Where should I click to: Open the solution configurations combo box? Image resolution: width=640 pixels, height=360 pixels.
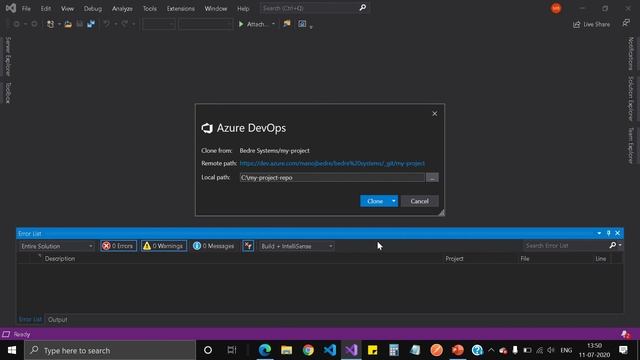(x=159, y=24)
